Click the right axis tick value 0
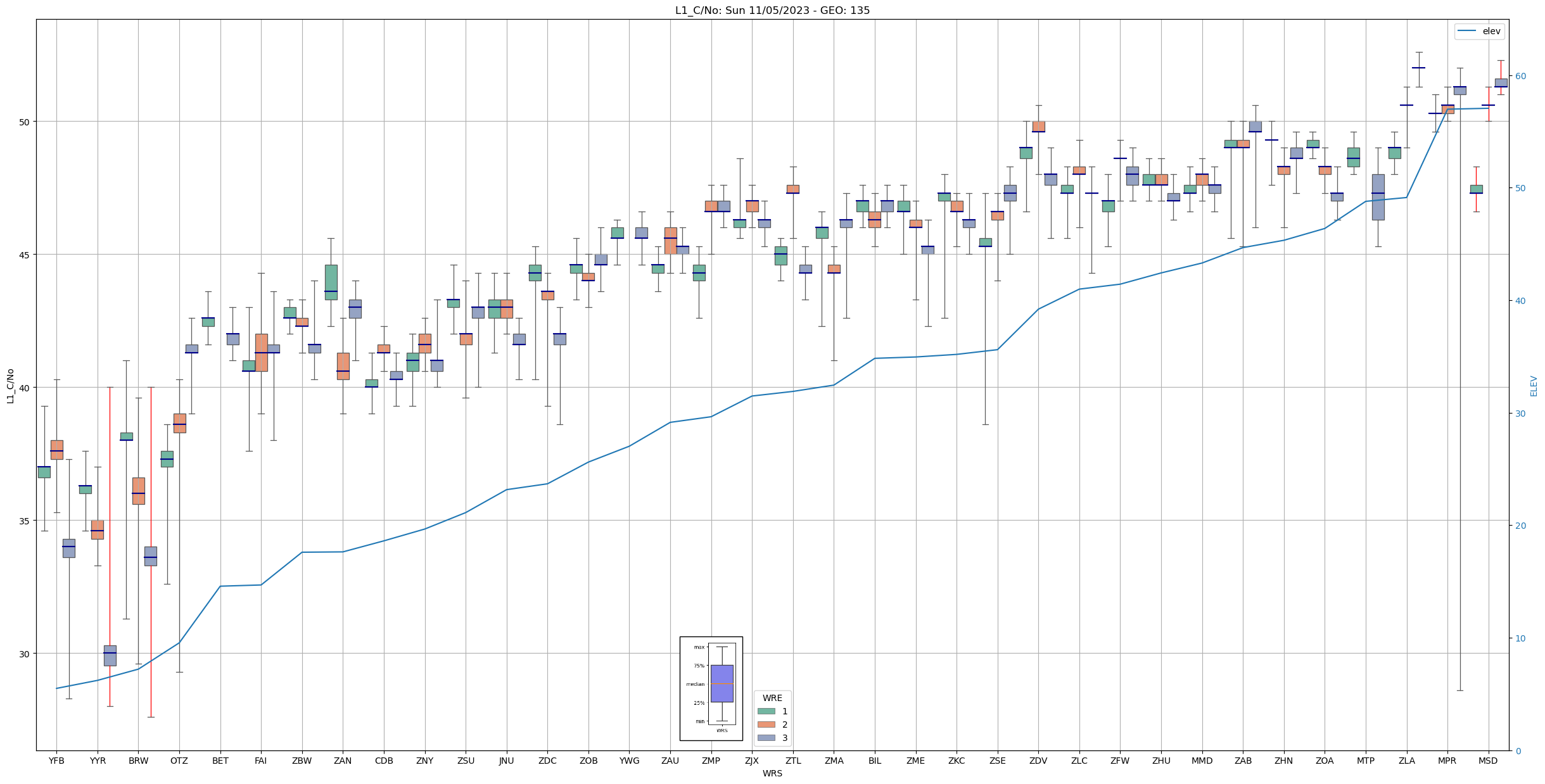 coord(1518,751)
